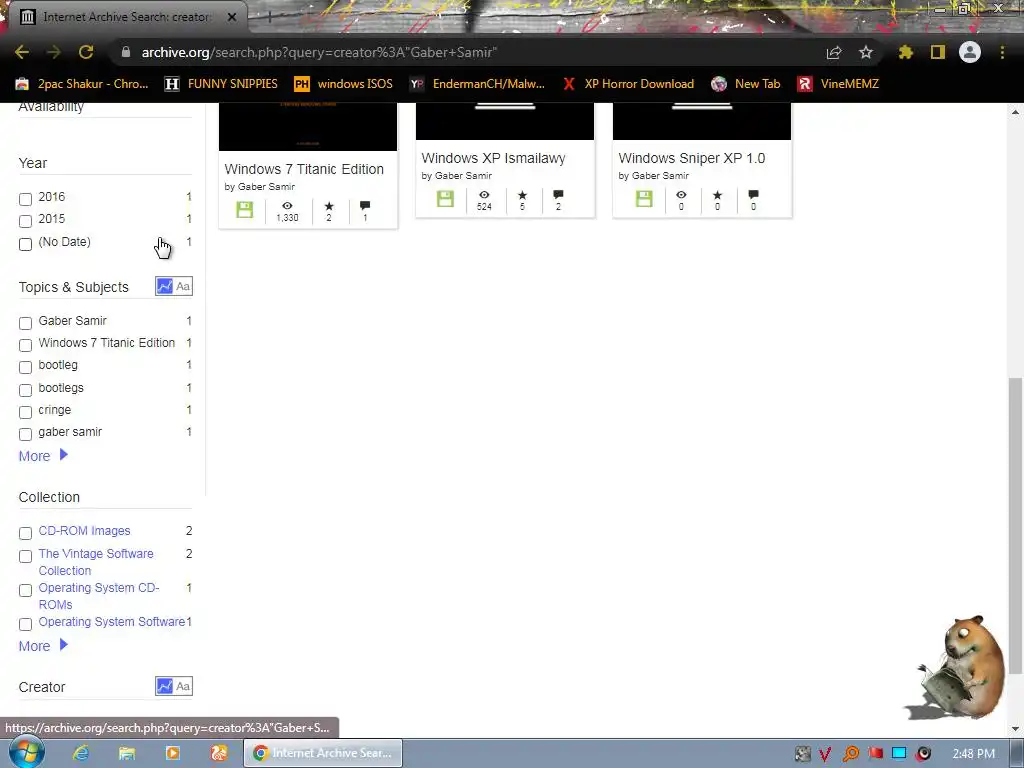Image resolution: width=1024 pixels, height=768 pixels.
Task: Click software floppy icon on Windows Sniper XP 1.0
Action: click(x=644, y=199)
